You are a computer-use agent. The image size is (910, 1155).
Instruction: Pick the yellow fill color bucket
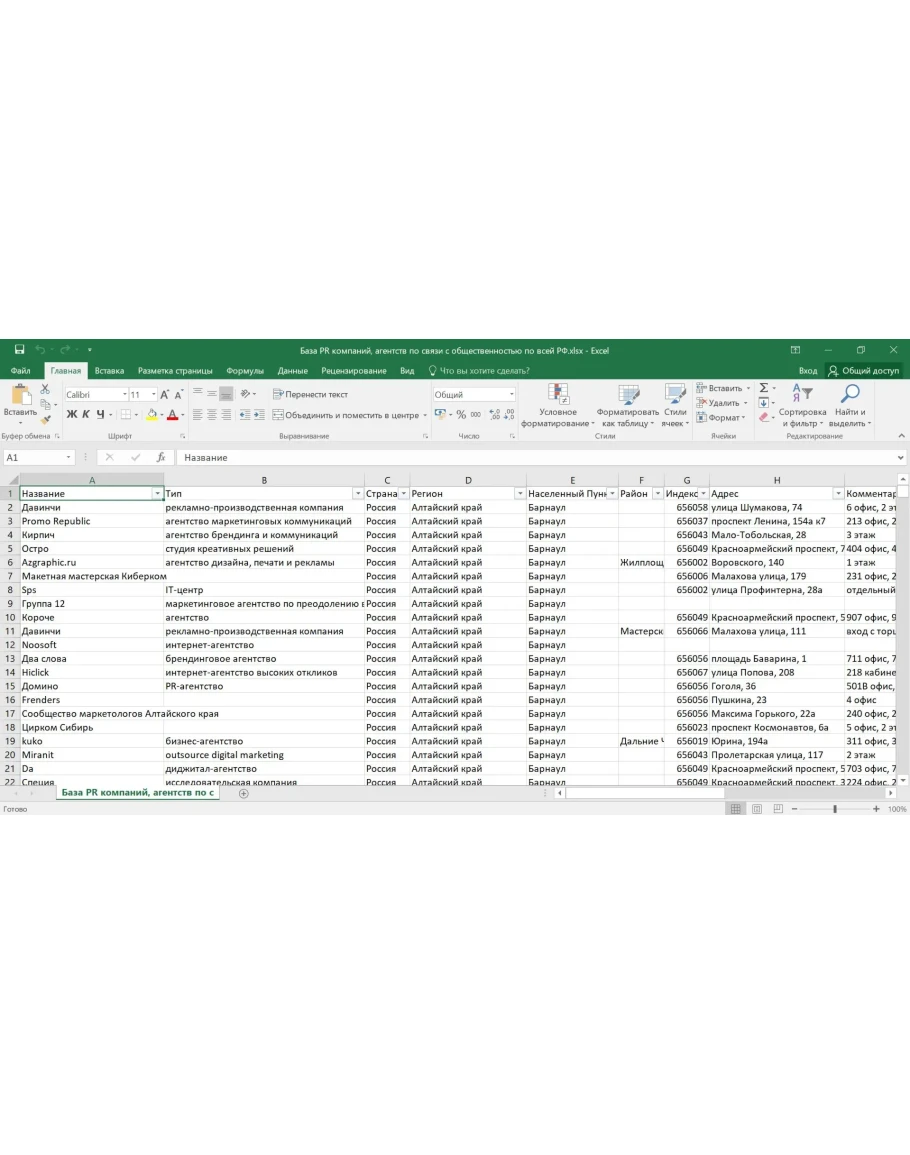[152, 415]
